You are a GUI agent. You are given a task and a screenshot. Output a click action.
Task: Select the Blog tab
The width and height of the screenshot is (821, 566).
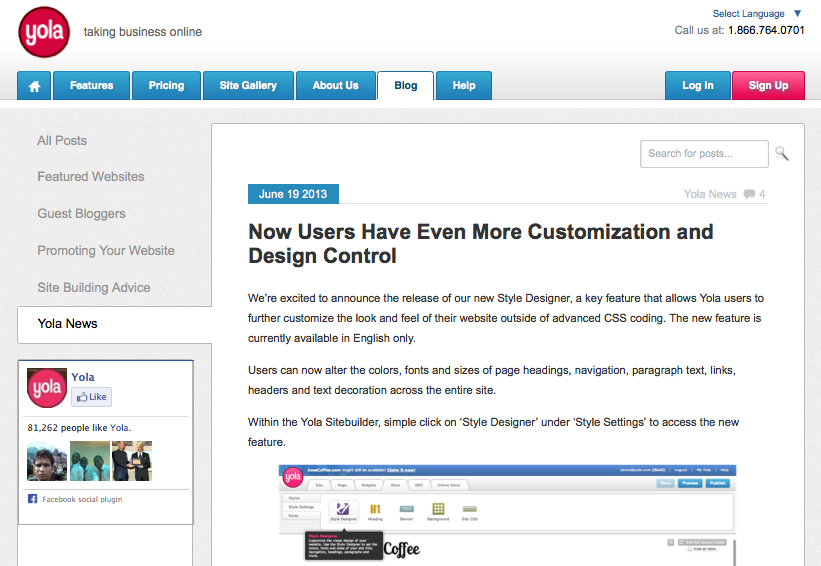pos(406,85)
